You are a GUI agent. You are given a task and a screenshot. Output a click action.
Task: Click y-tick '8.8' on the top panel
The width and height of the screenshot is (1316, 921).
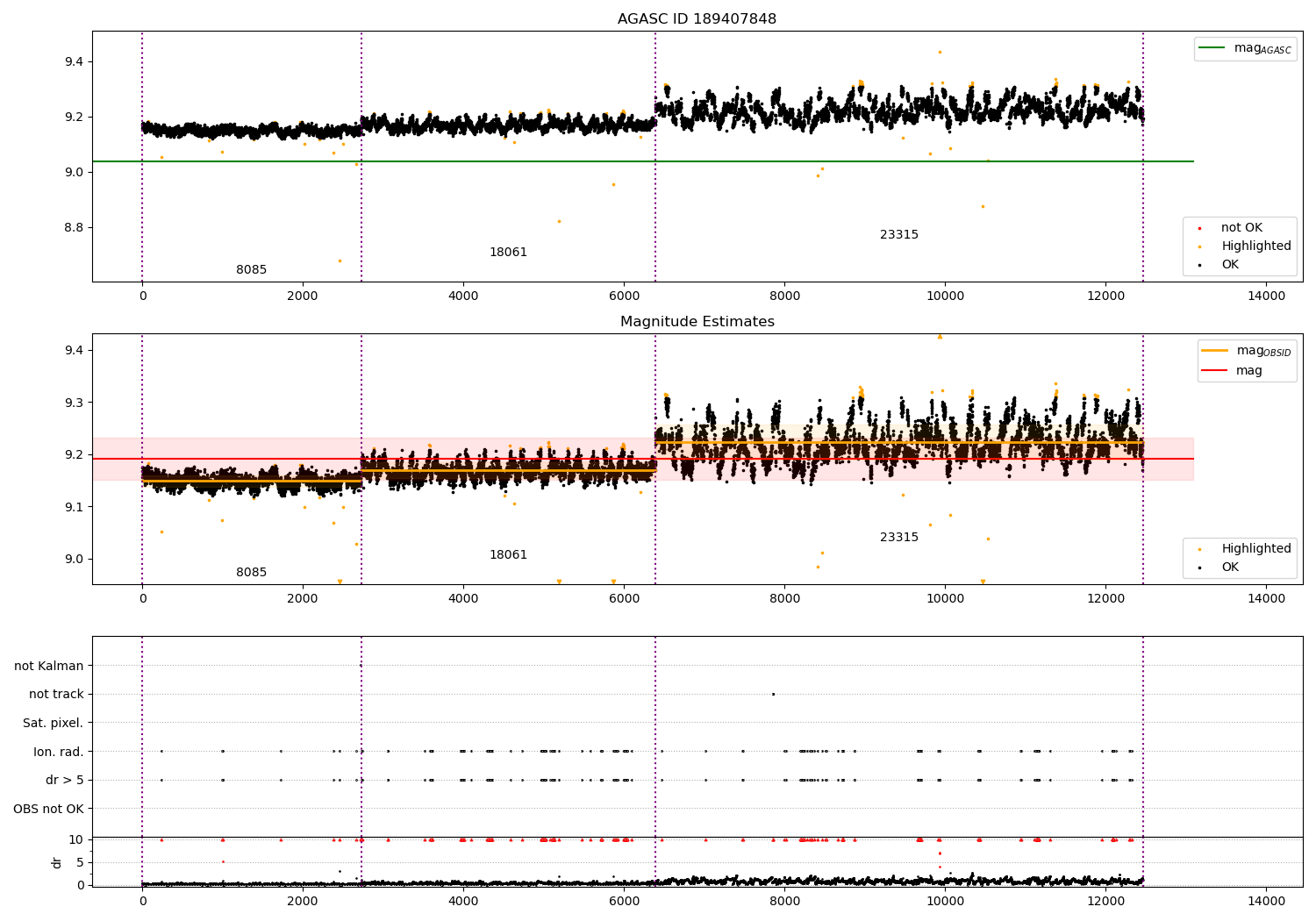[x=73, y=228]
